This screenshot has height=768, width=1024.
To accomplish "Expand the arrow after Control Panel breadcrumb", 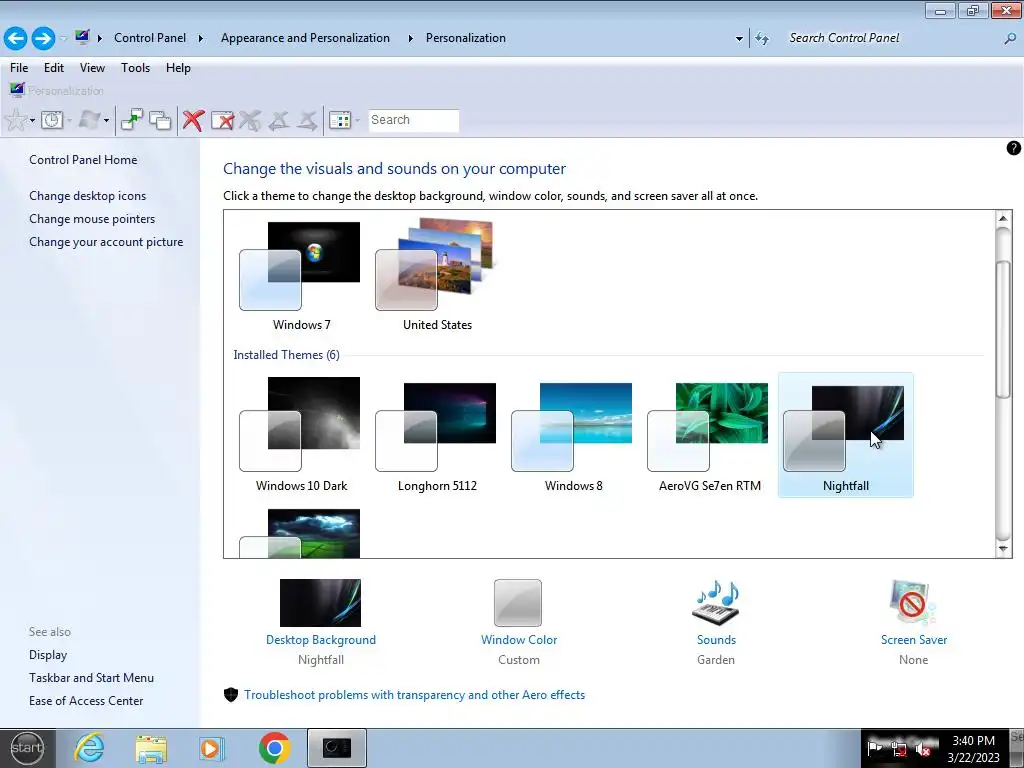I will coord(200,39).
